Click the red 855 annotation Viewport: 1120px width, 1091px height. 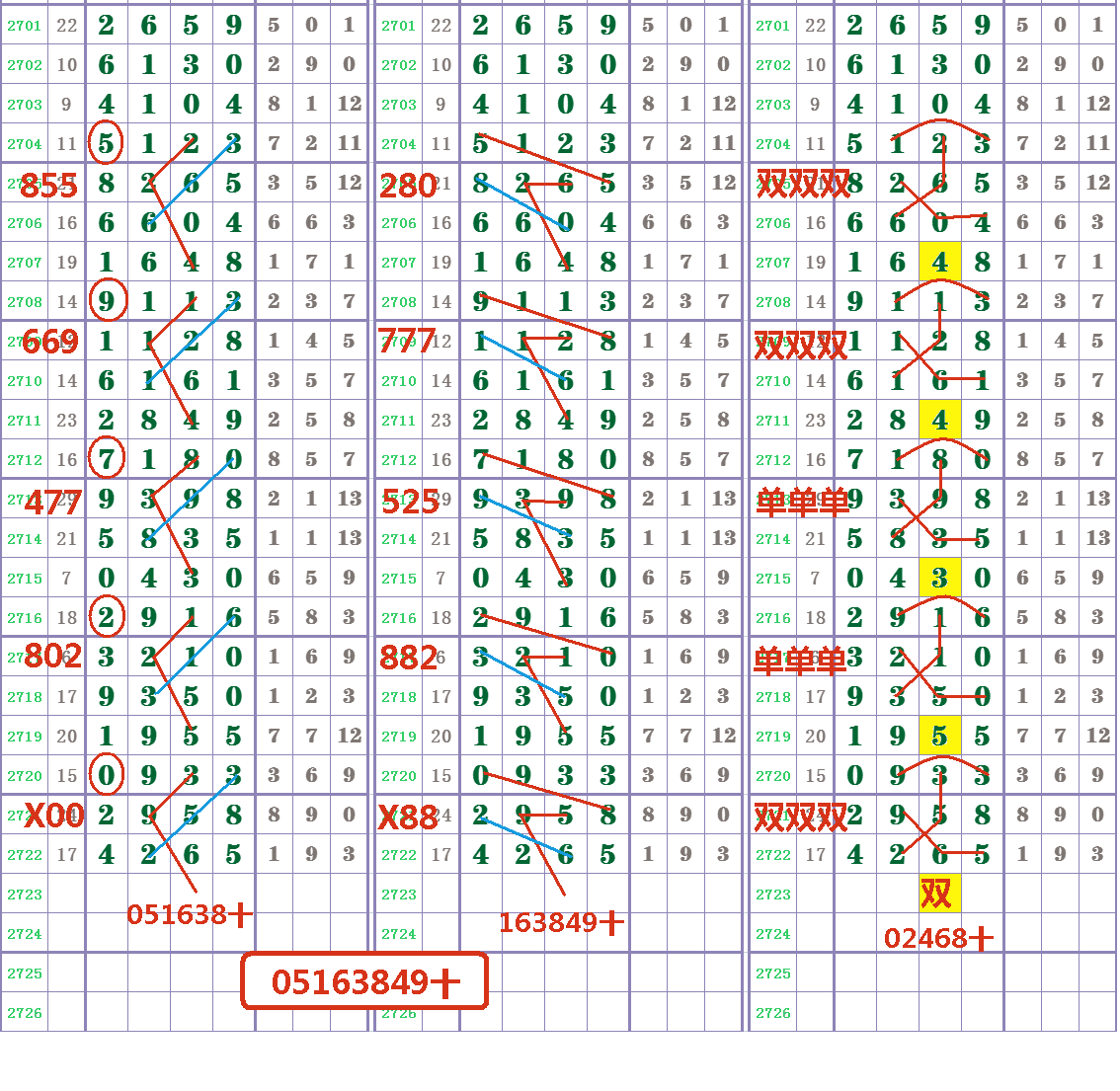(48, 186)
